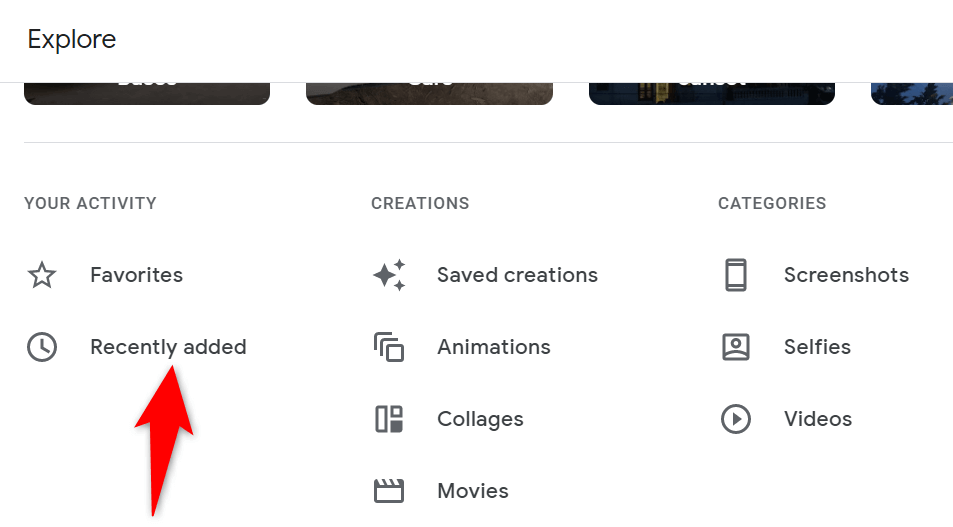Click the Videos play-circle icon

tap(736, 419)
